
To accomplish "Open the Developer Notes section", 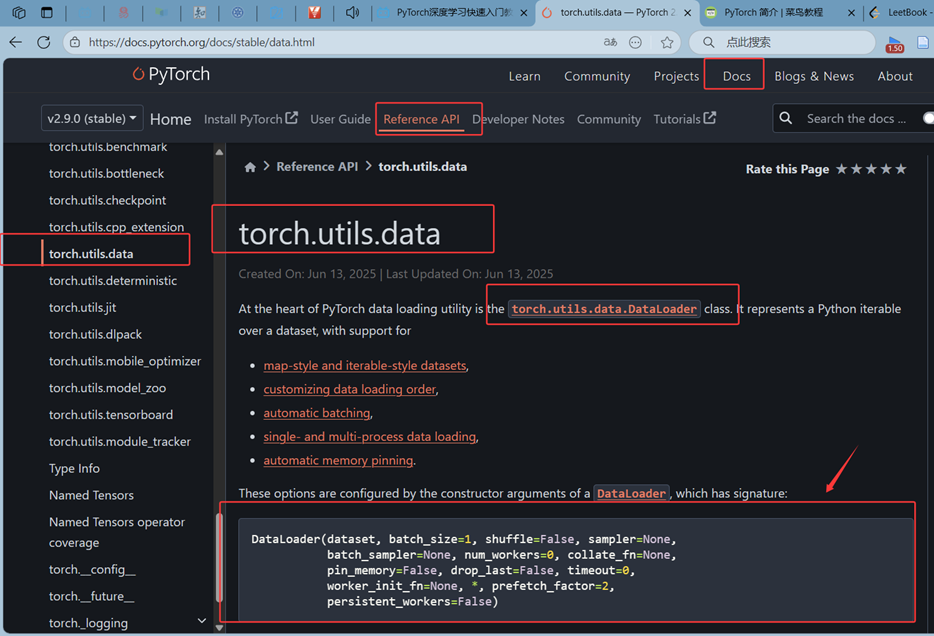I will click(x=518, y=119).
